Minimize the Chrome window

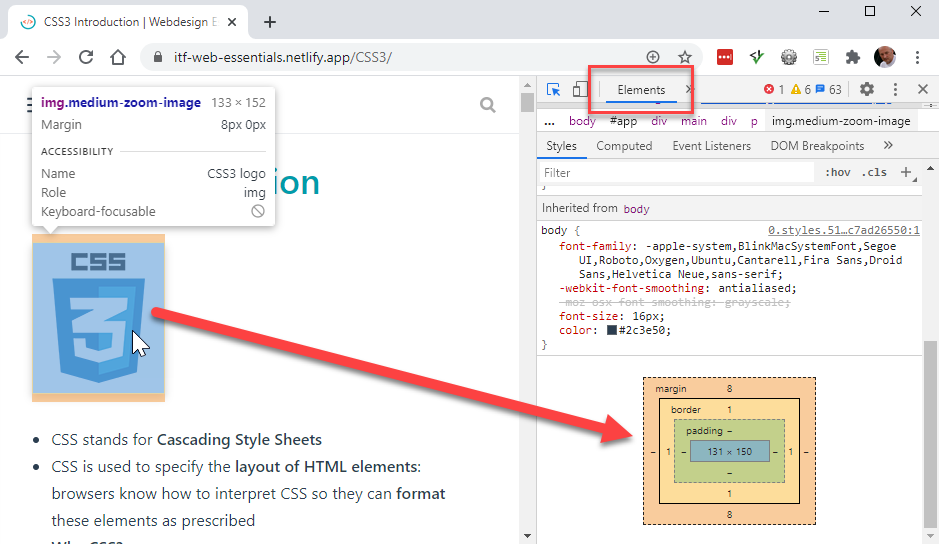click(824, 11)
